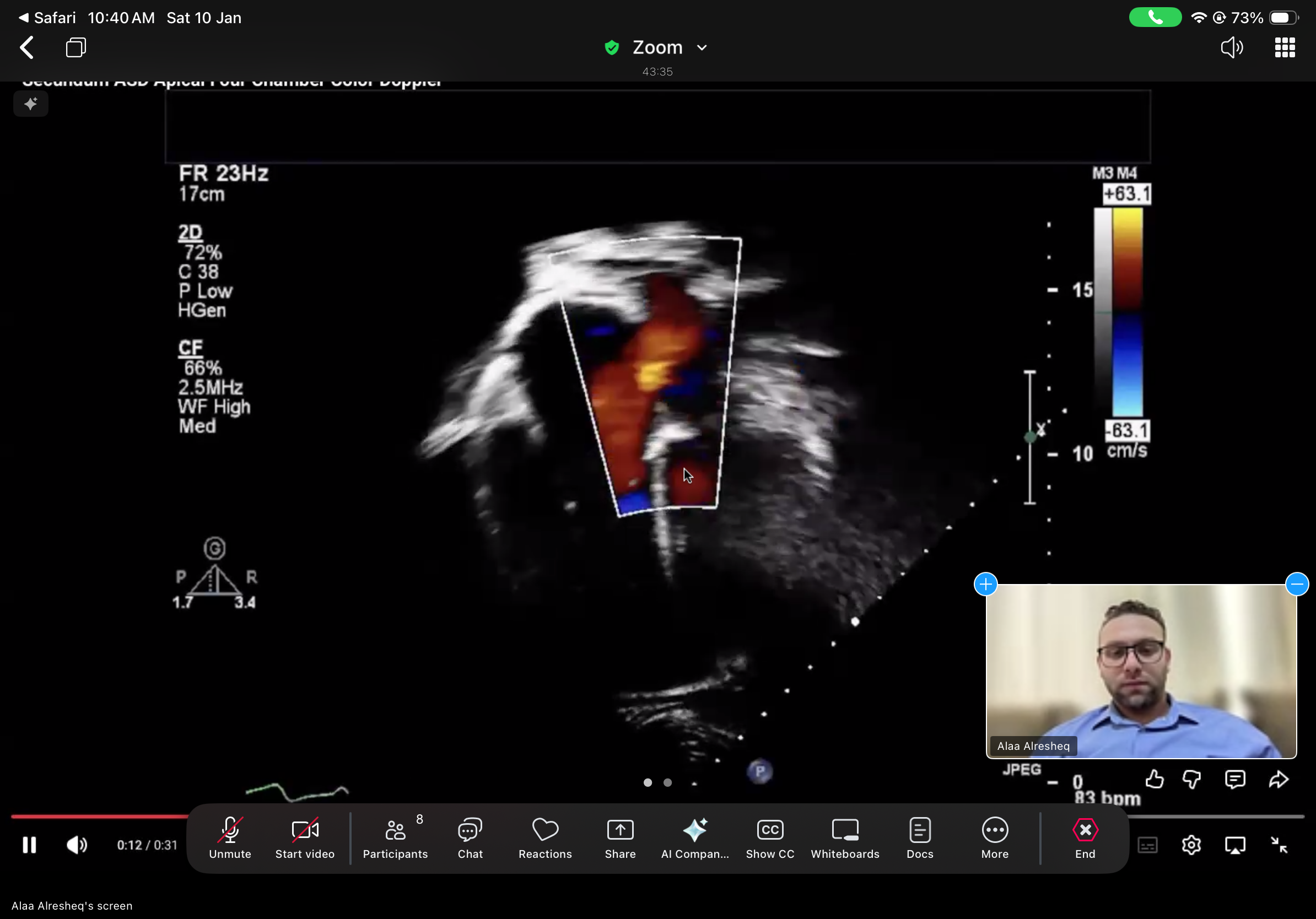Image resolution: width=1316 pixels, height=919 pixels.
Task: Enlarge self-view with blue plus button
Action: (985, 584)
